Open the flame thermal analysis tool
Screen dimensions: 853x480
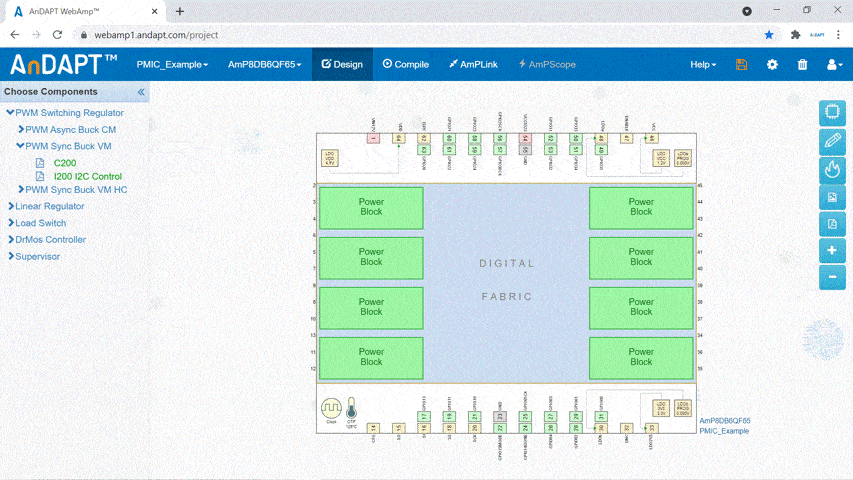coord(832,169)
